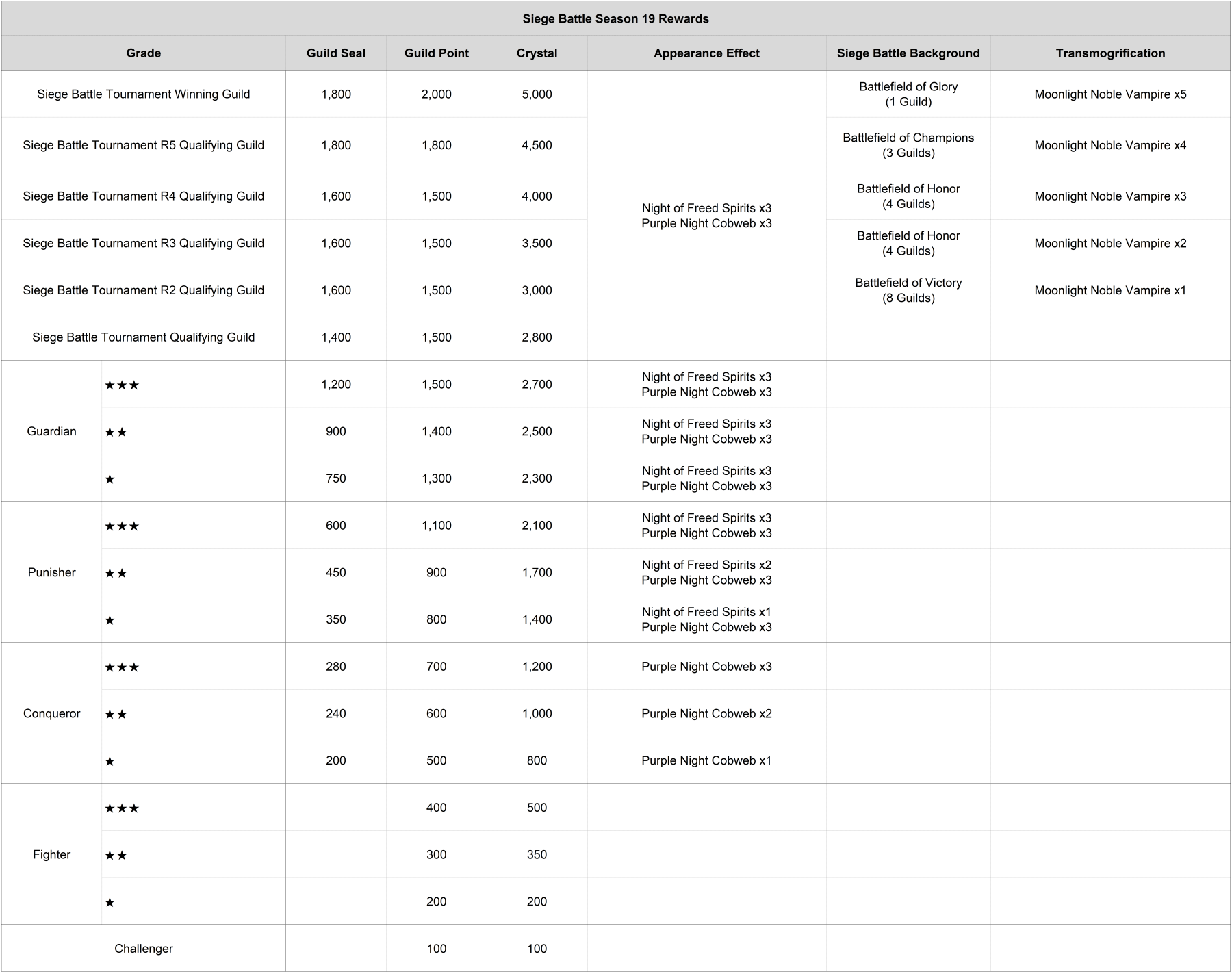Select guild seal value 280
The width and height of the screenshot is (1232, 974).
click(336, 667)
